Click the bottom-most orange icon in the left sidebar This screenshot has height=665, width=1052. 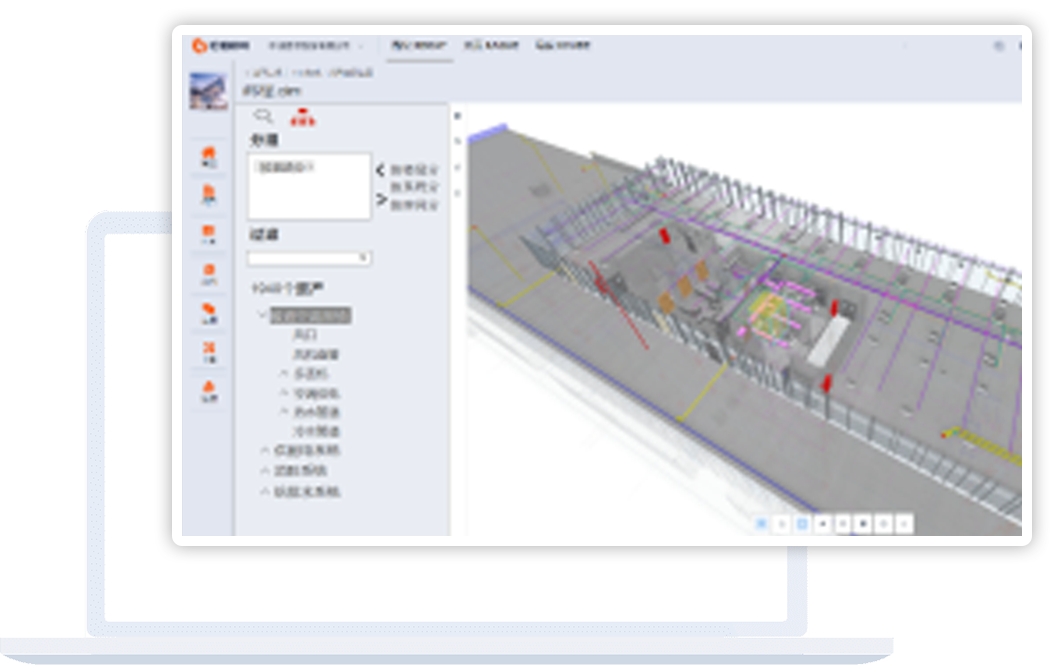point(209,390)
